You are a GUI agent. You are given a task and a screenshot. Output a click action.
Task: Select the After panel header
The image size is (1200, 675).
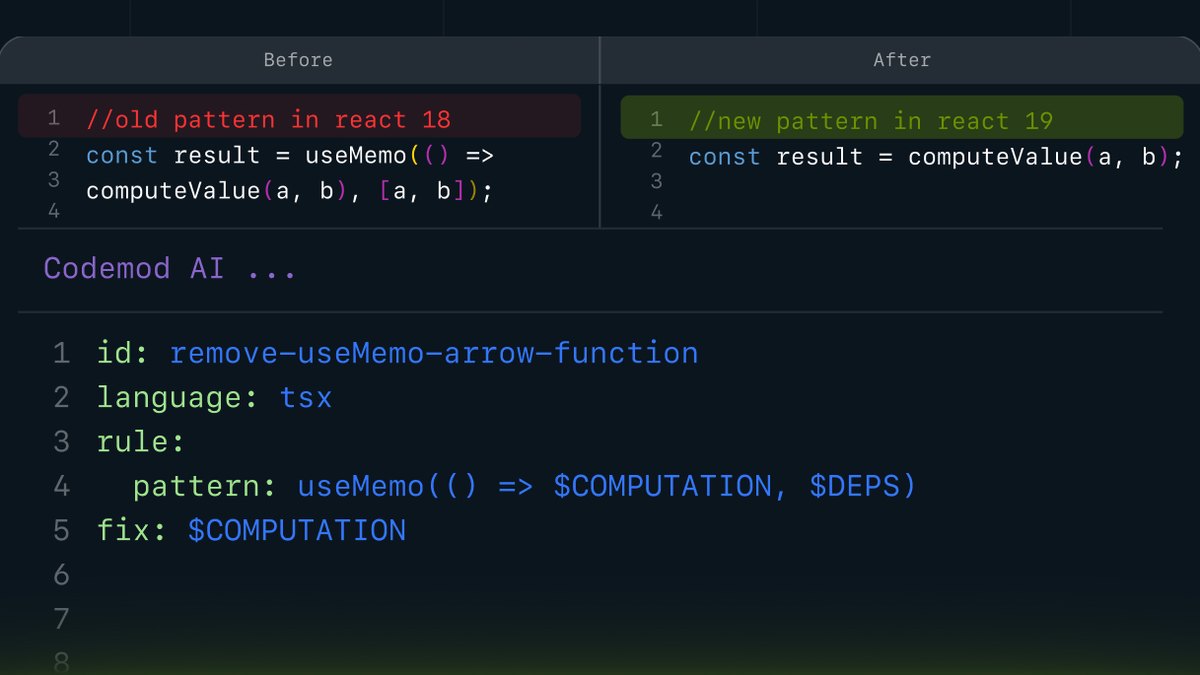pos(901,60)
